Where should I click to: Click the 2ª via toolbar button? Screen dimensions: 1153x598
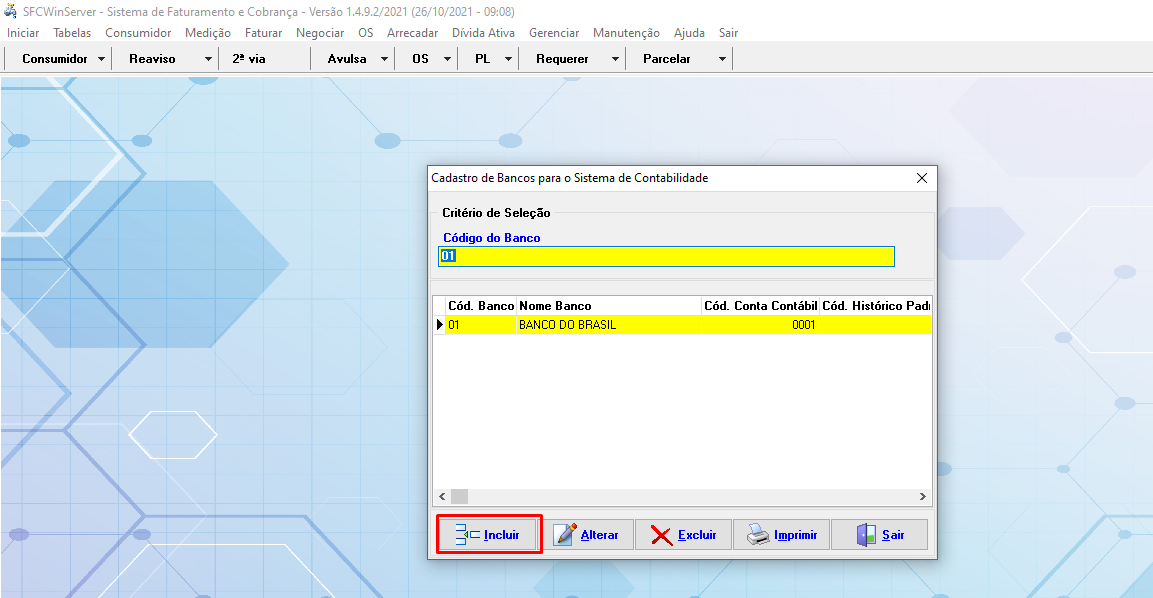(x=249, y=59)
